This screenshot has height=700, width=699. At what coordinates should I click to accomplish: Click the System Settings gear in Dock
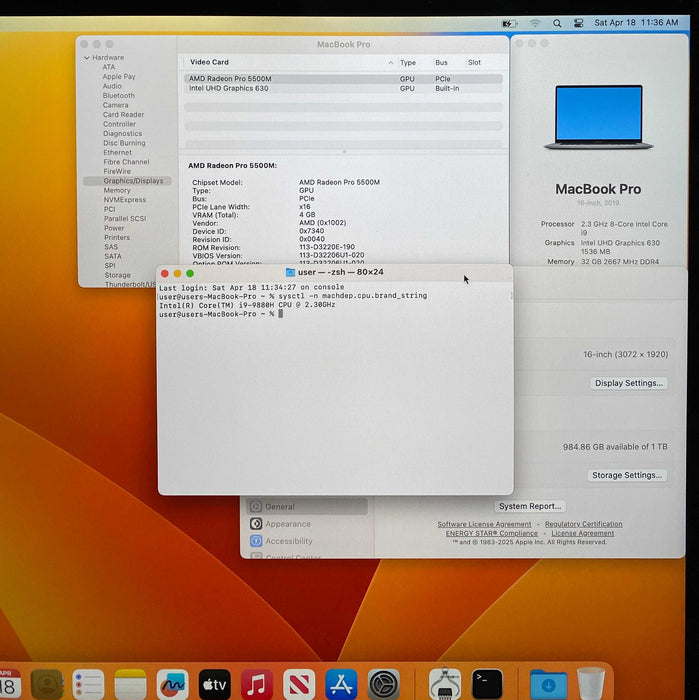[x=383, y=684]
